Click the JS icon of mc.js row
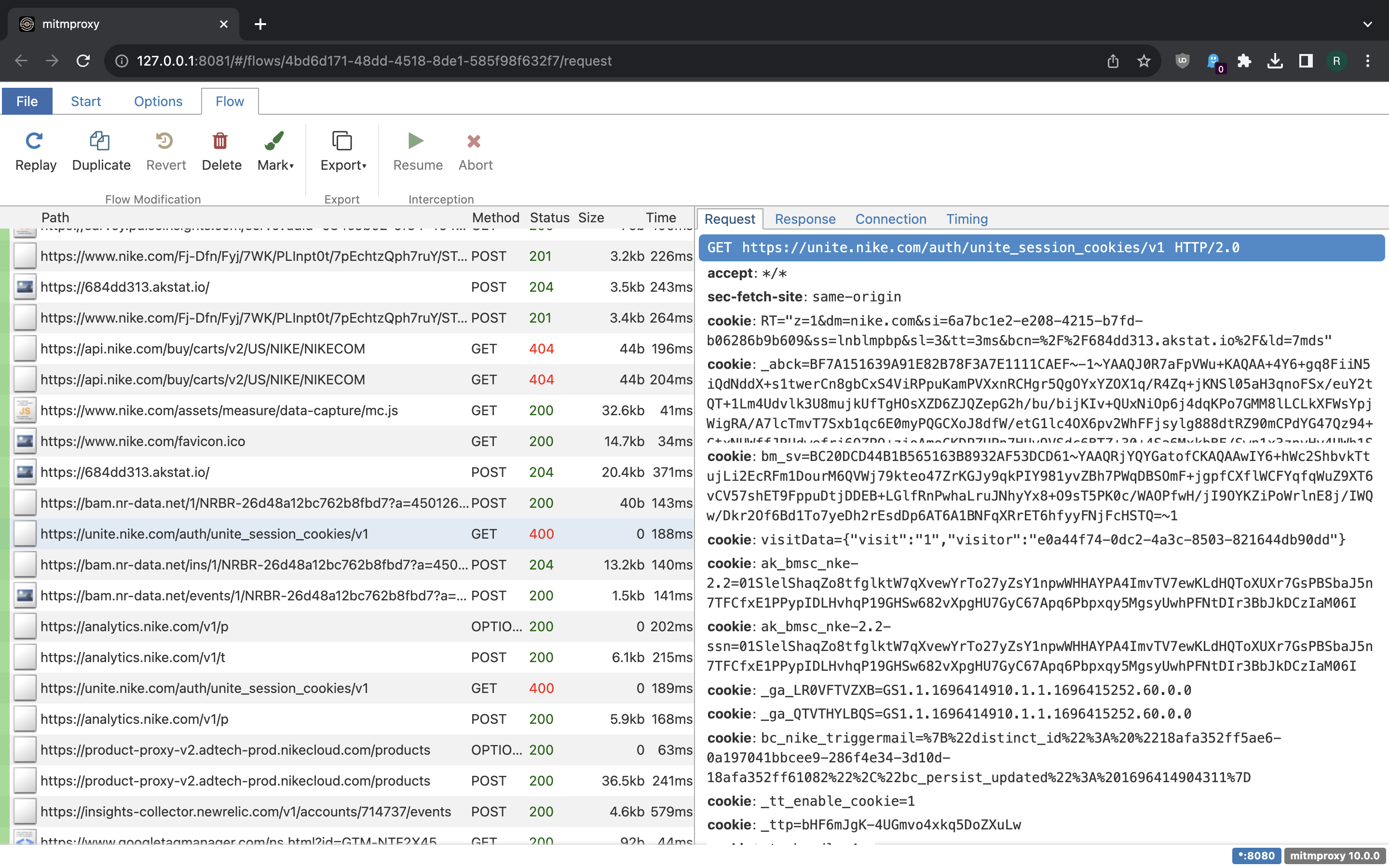Viewport: 1389px width, 868px height. 25,410
